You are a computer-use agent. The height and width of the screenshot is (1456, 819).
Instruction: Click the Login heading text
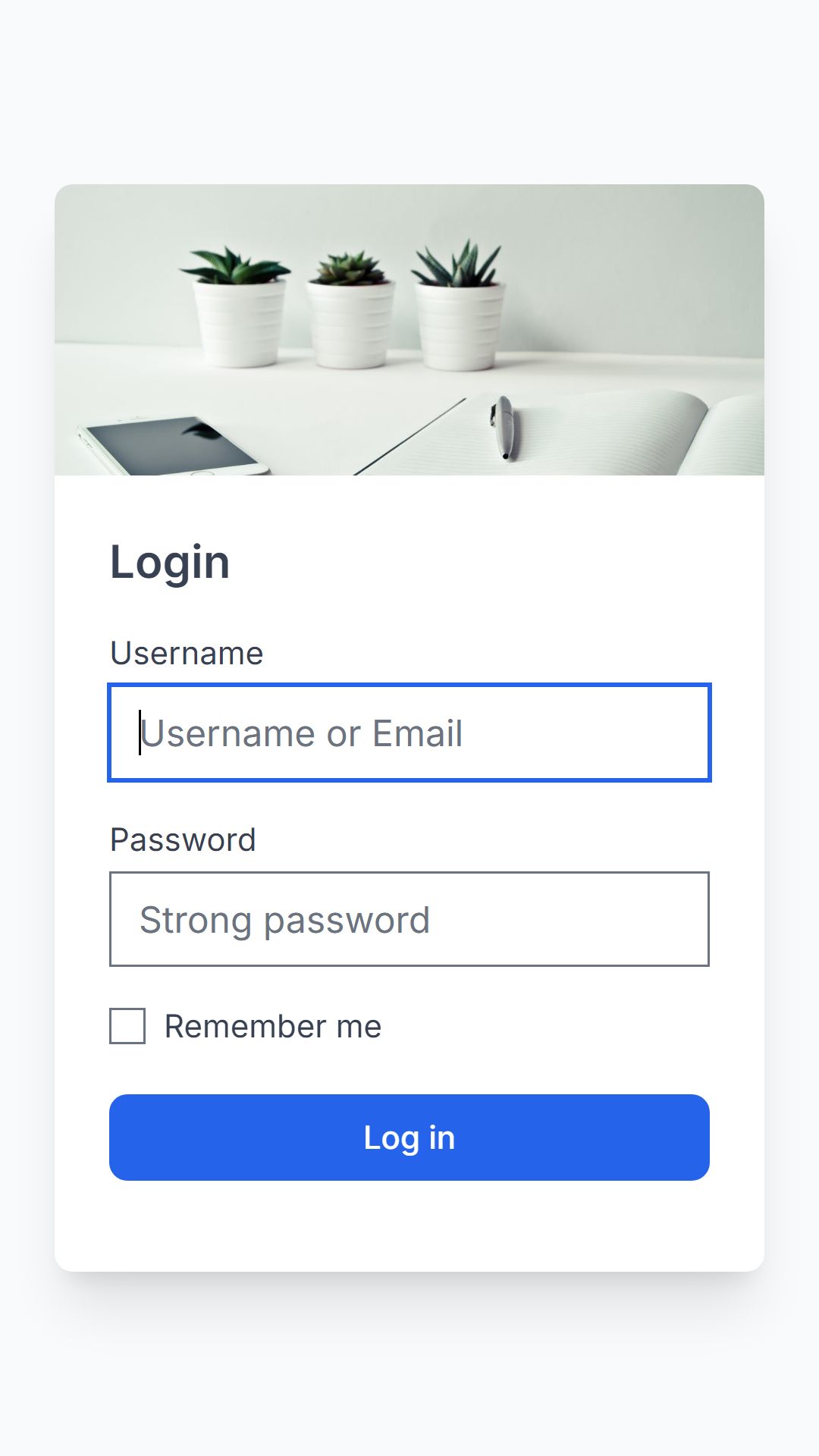coord(170,563)
